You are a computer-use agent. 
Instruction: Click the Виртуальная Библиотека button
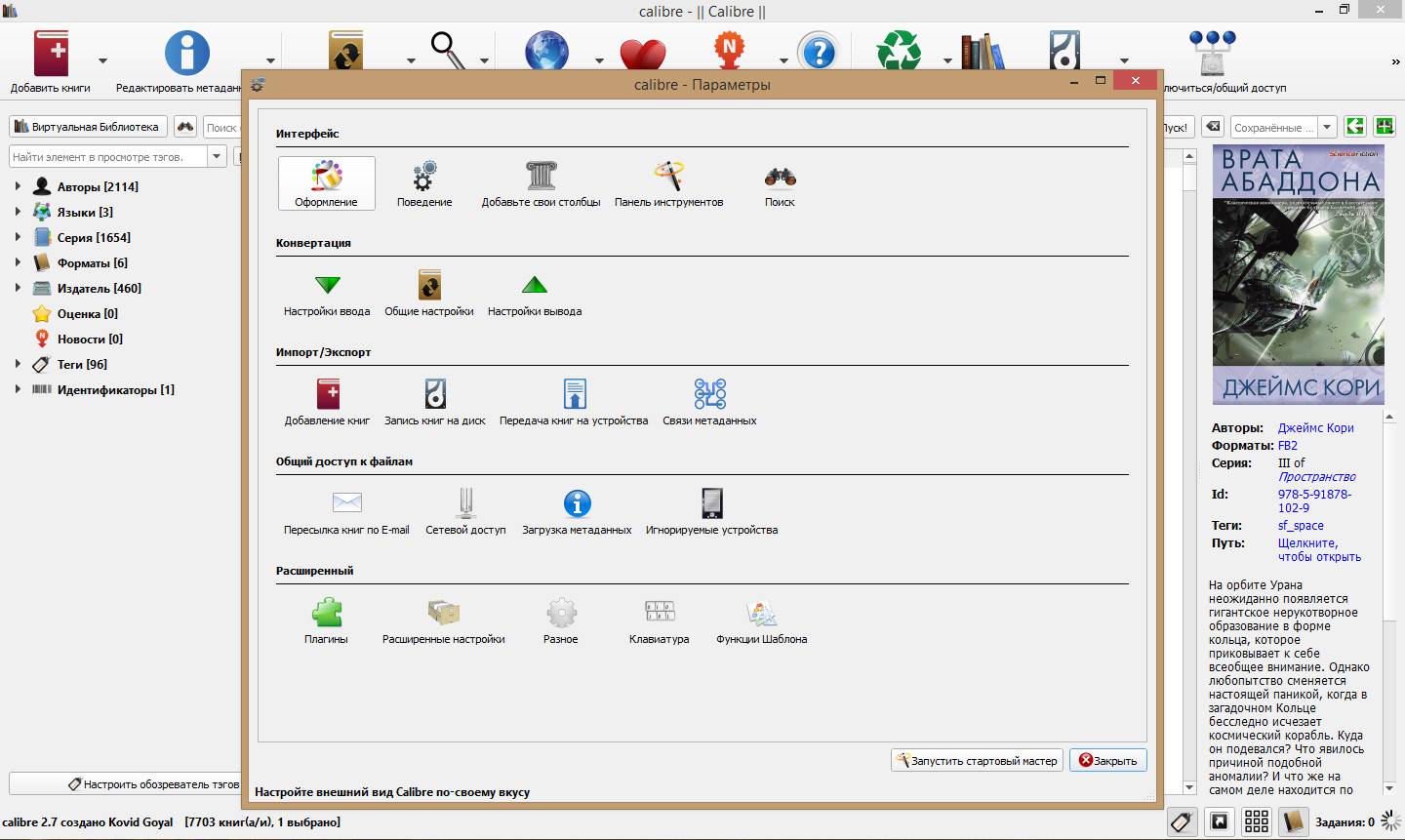tap(88, 127)
